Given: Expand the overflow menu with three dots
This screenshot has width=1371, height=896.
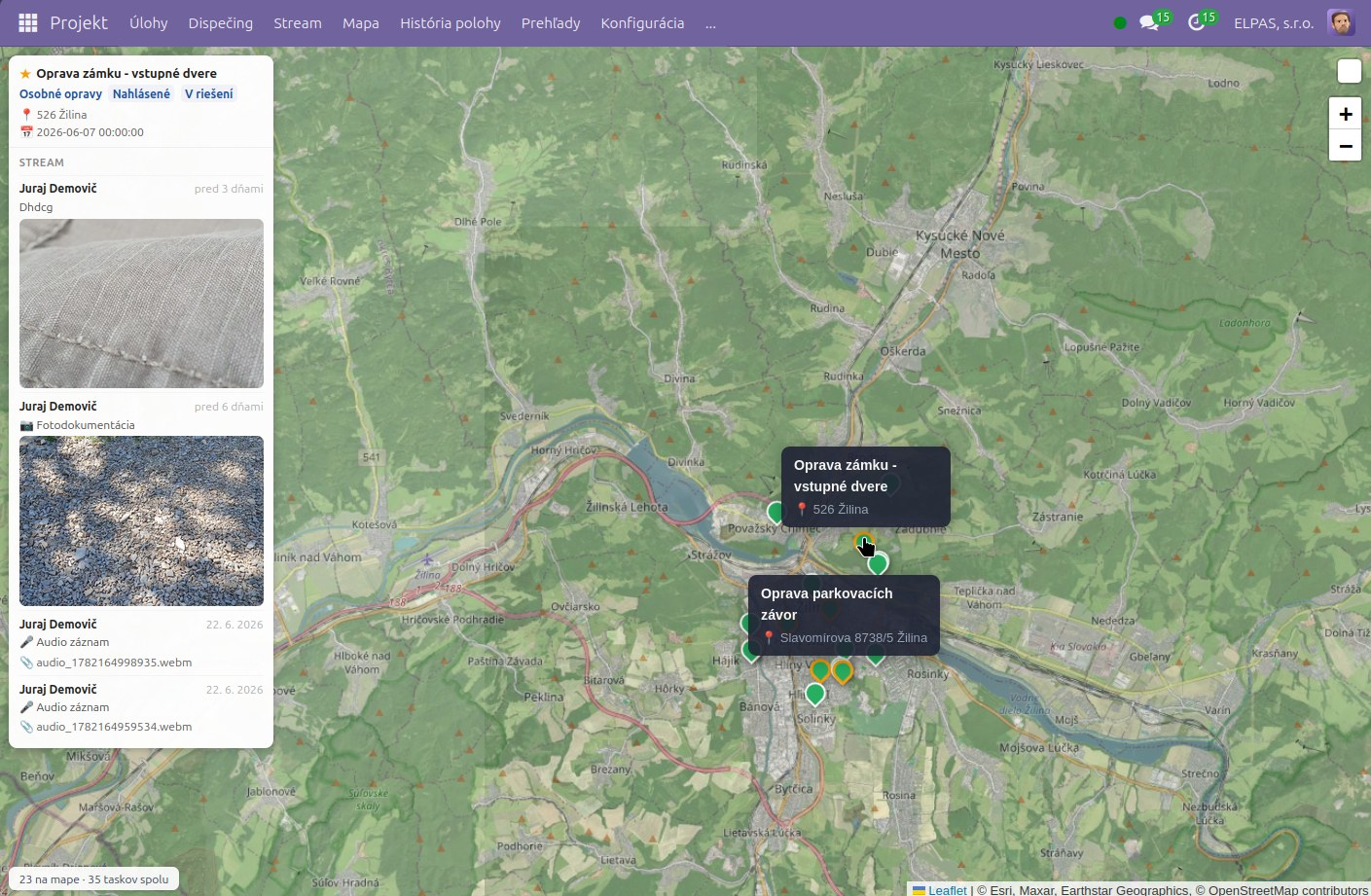Looking at the screenshot, I should (x=710, y=22).
